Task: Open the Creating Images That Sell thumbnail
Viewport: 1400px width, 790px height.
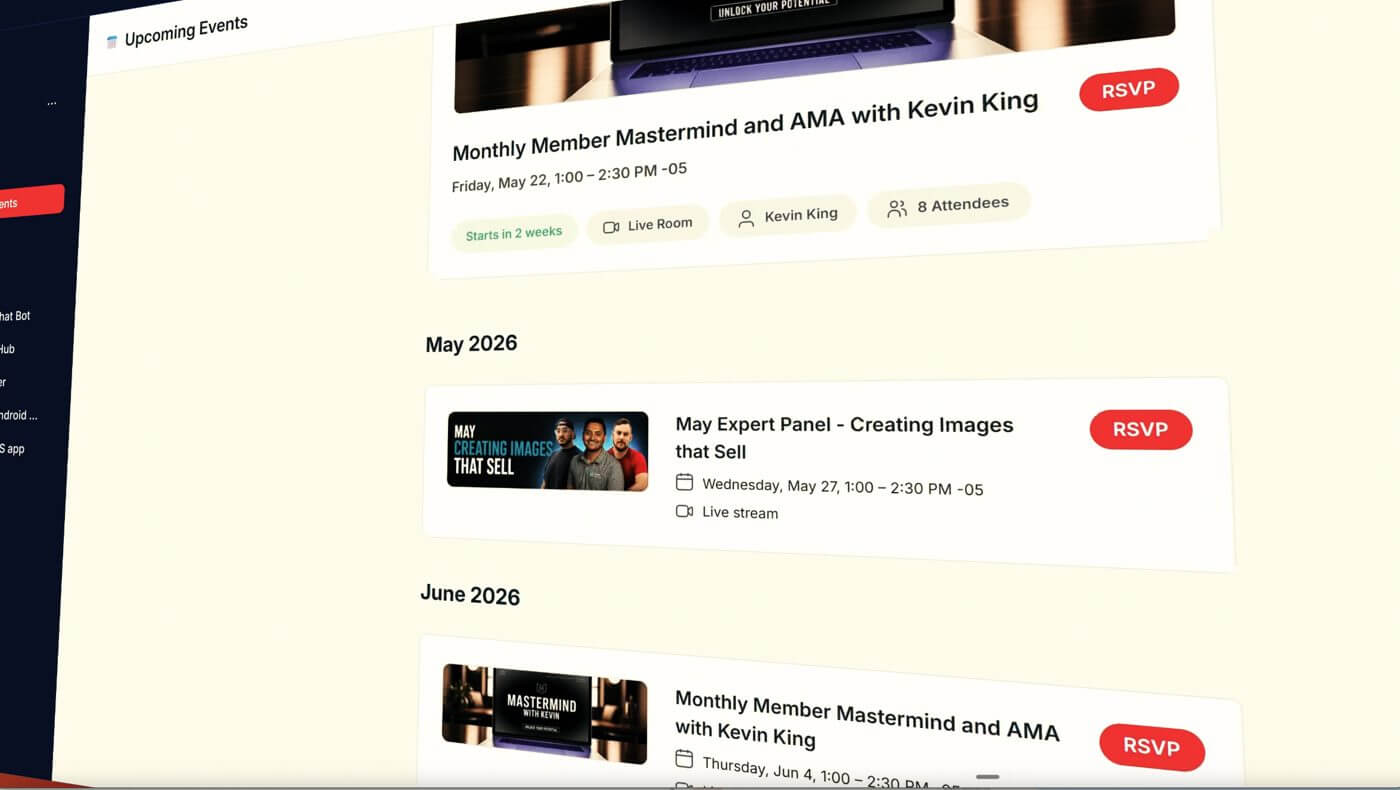Action: [x=548, y=450]
